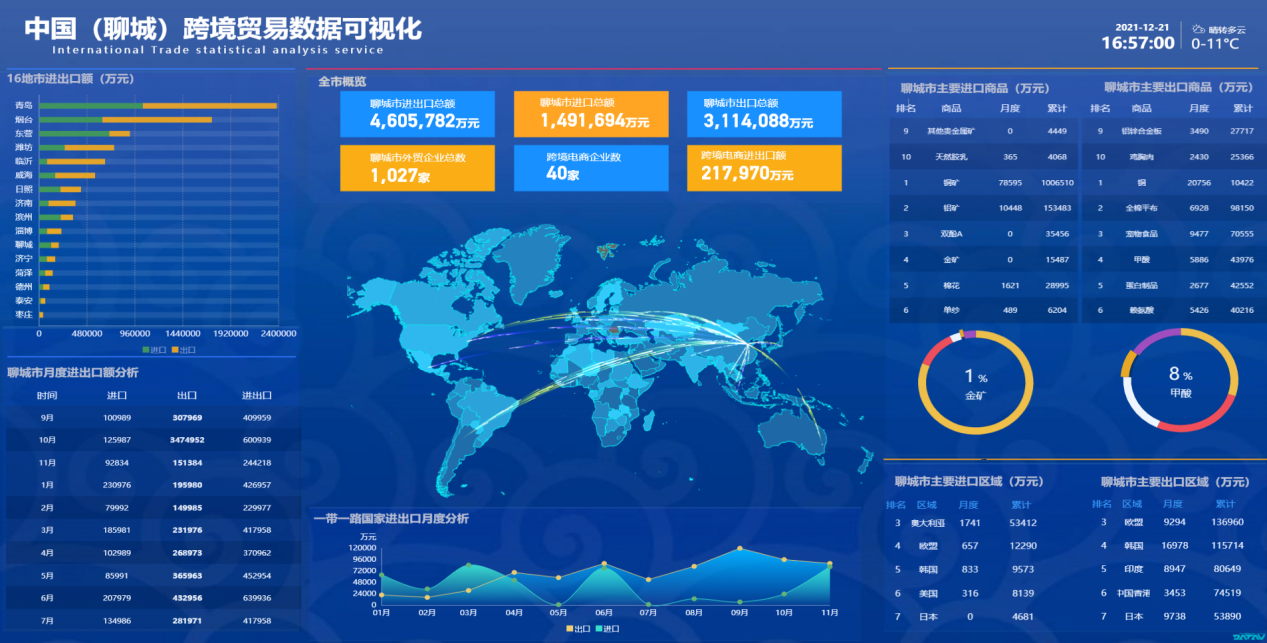Image resolution: width=1267 pixels, height=643 pixels.
Task: Toggle the cyan 进口 legend under line chart
Action: pyautogui.click(x=608, y=628)
